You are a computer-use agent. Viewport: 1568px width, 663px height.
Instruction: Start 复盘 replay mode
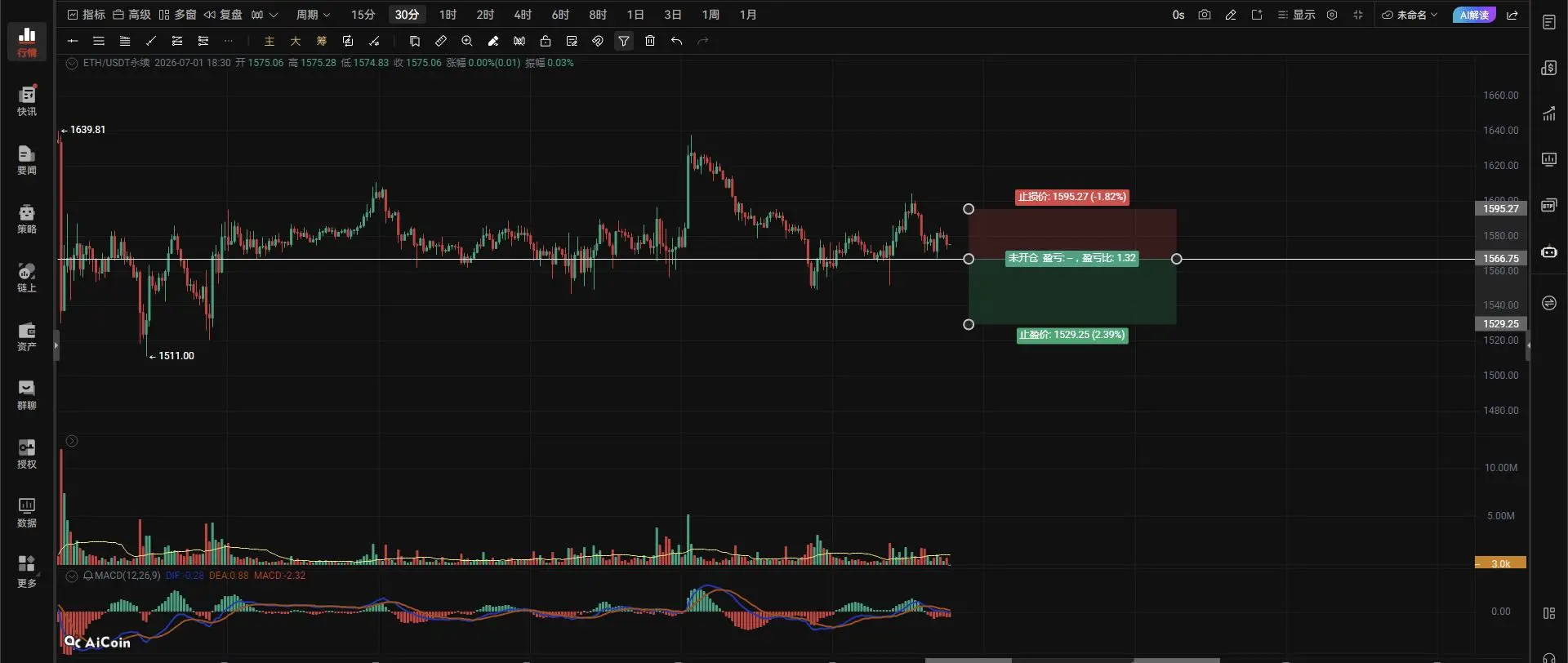(x=223, y=15)
